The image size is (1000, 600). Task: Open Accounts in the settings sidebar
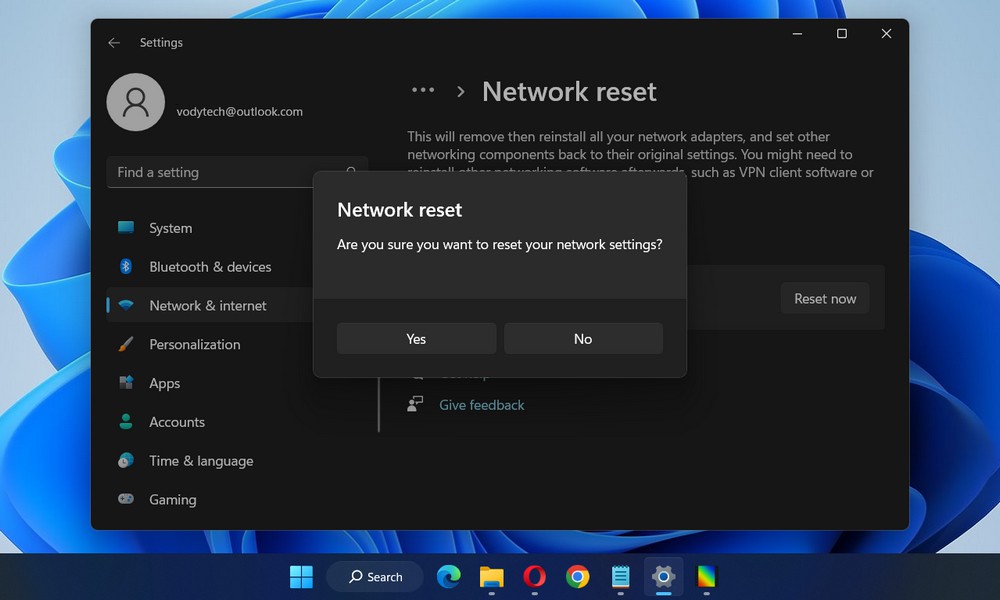[x=177, y=422]
